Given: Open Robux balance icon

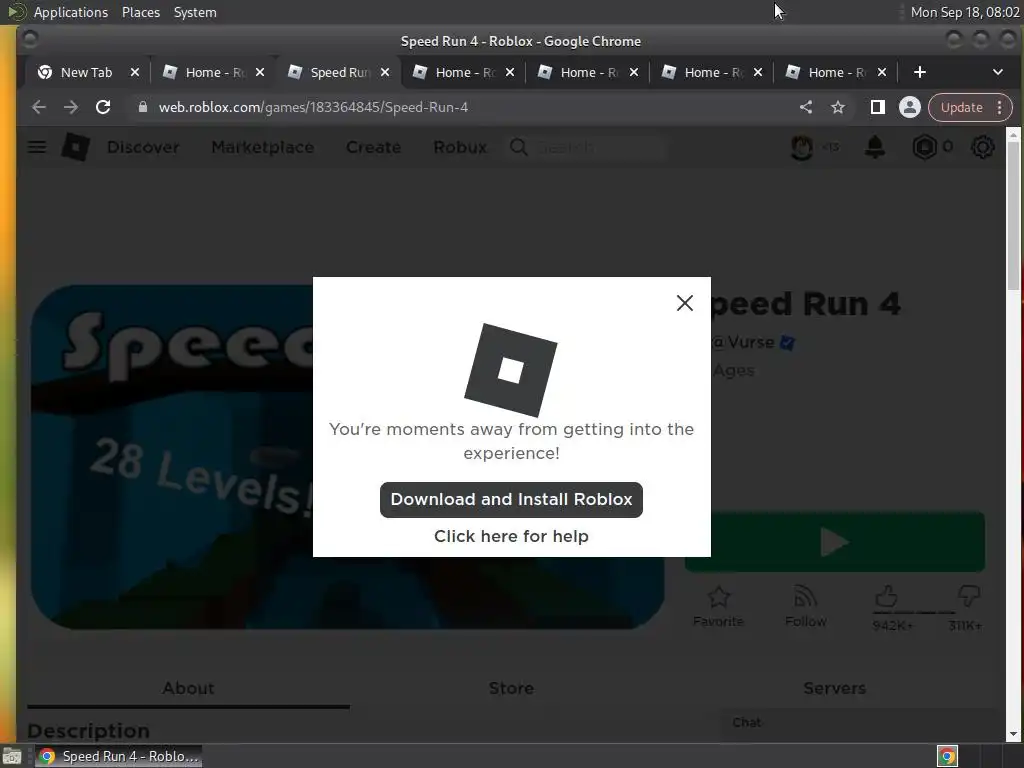Looking at the screenshot, I should click(x=925, y=147).
